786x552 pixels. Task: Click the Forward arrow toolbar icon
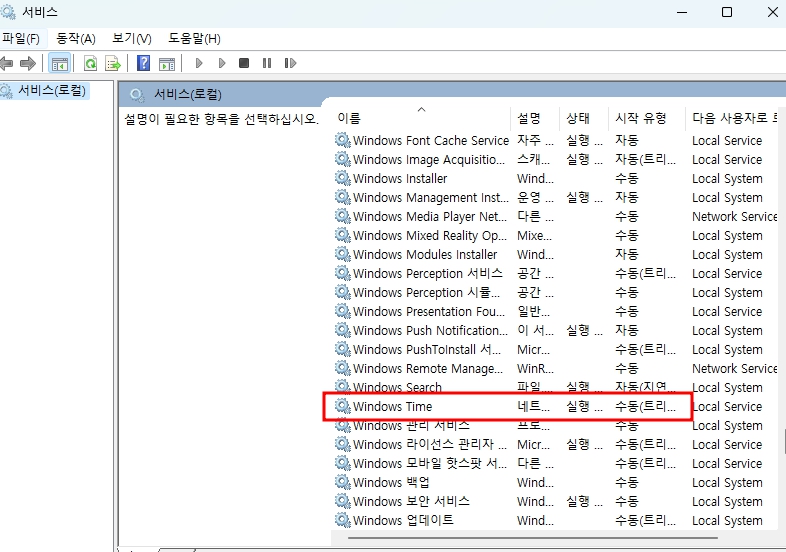pos(28,63)
